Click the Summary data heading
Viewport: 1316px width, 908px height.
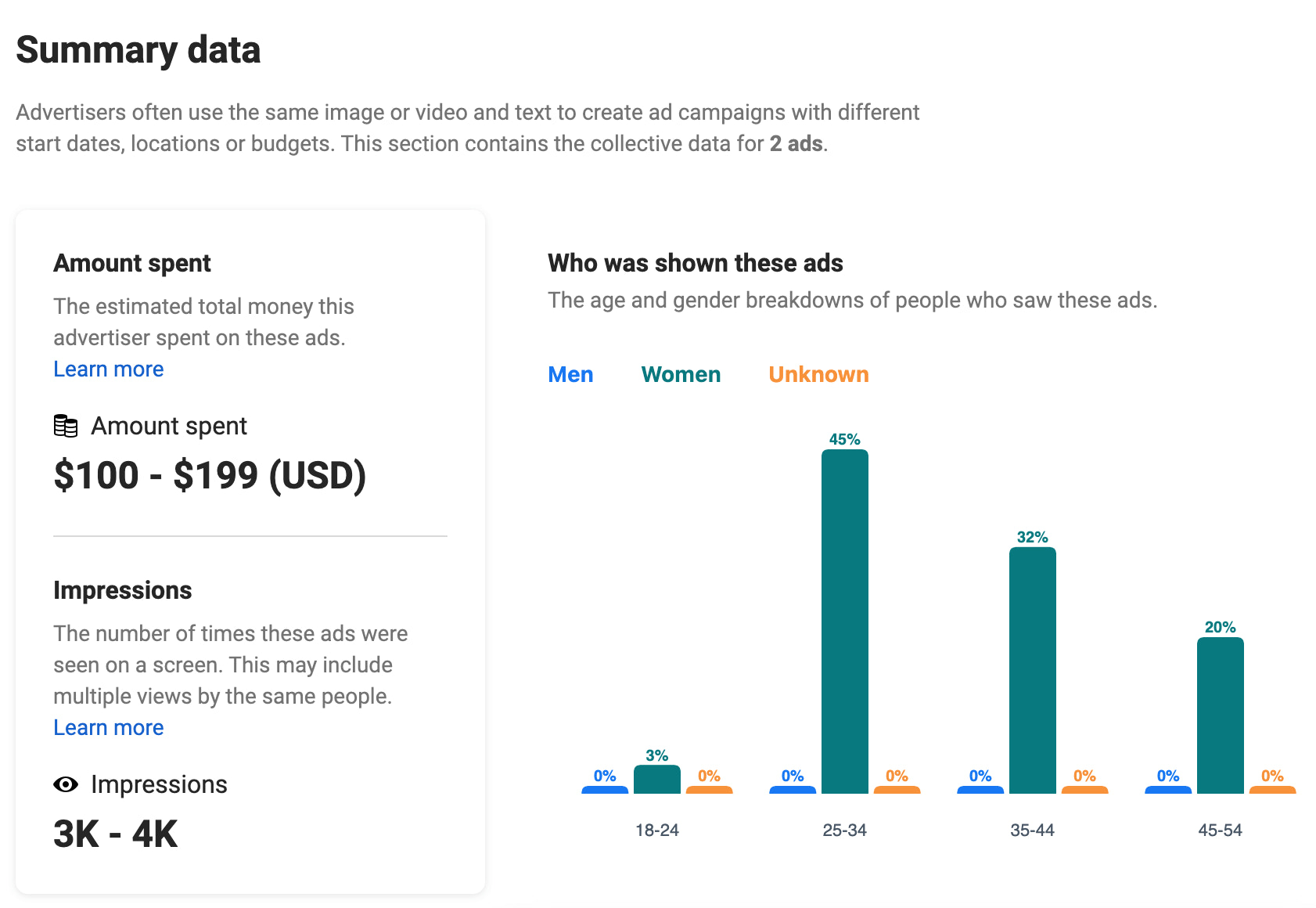point(138,49)
